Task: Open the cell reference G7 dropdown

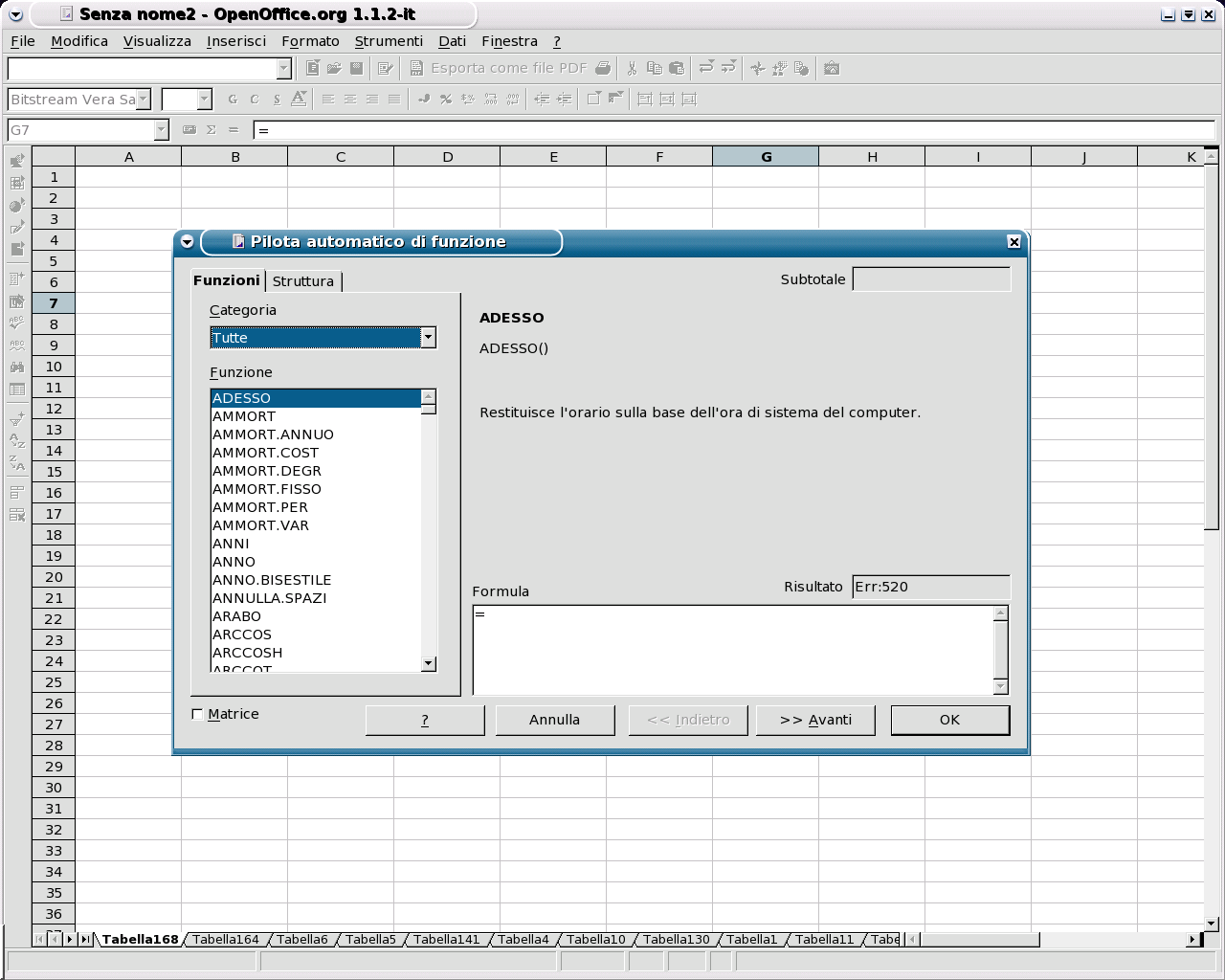Action: (x=161, y=130)
